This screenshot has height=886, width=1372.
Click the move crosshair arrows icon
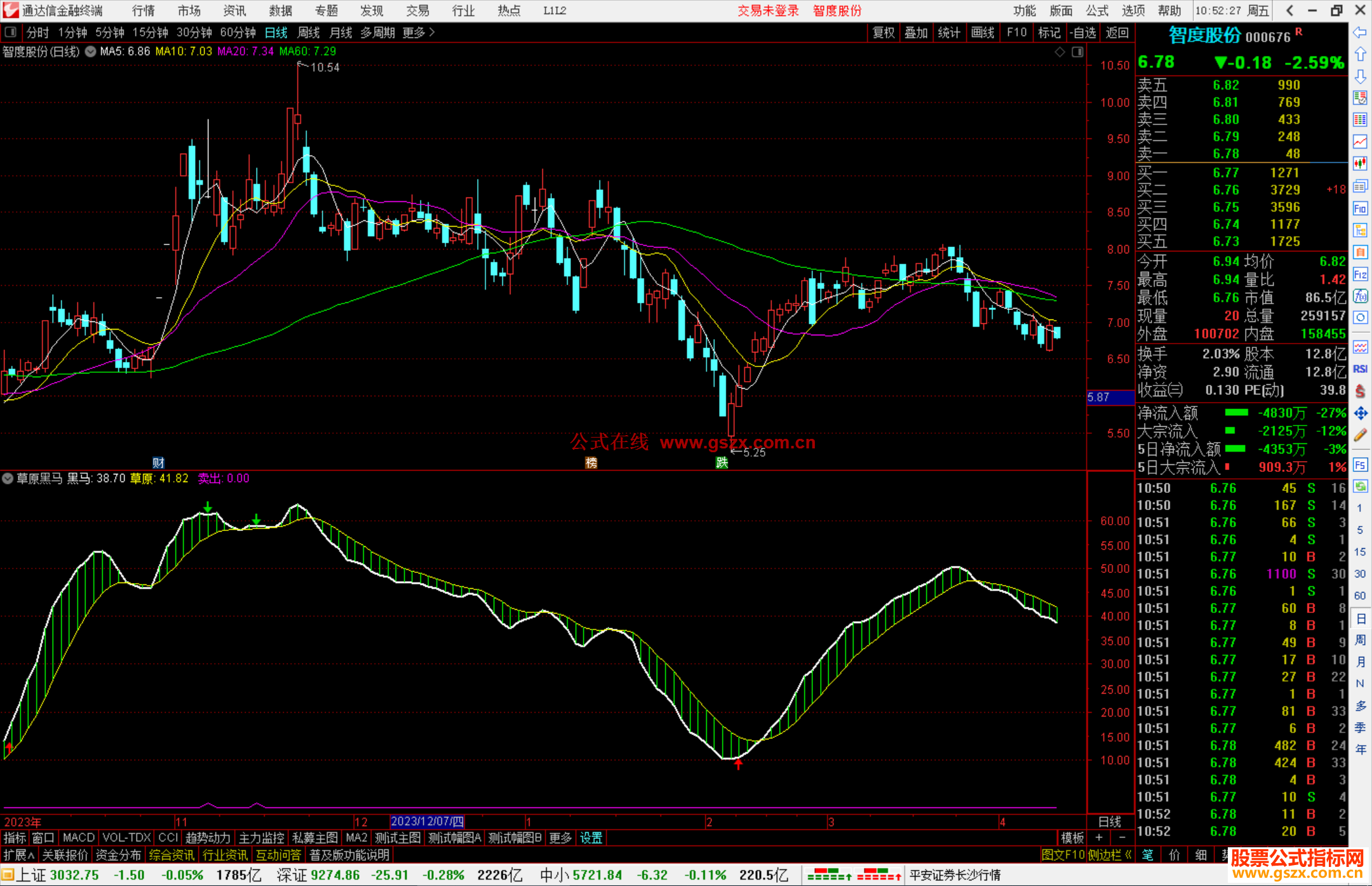click(x=1360, y=413)
